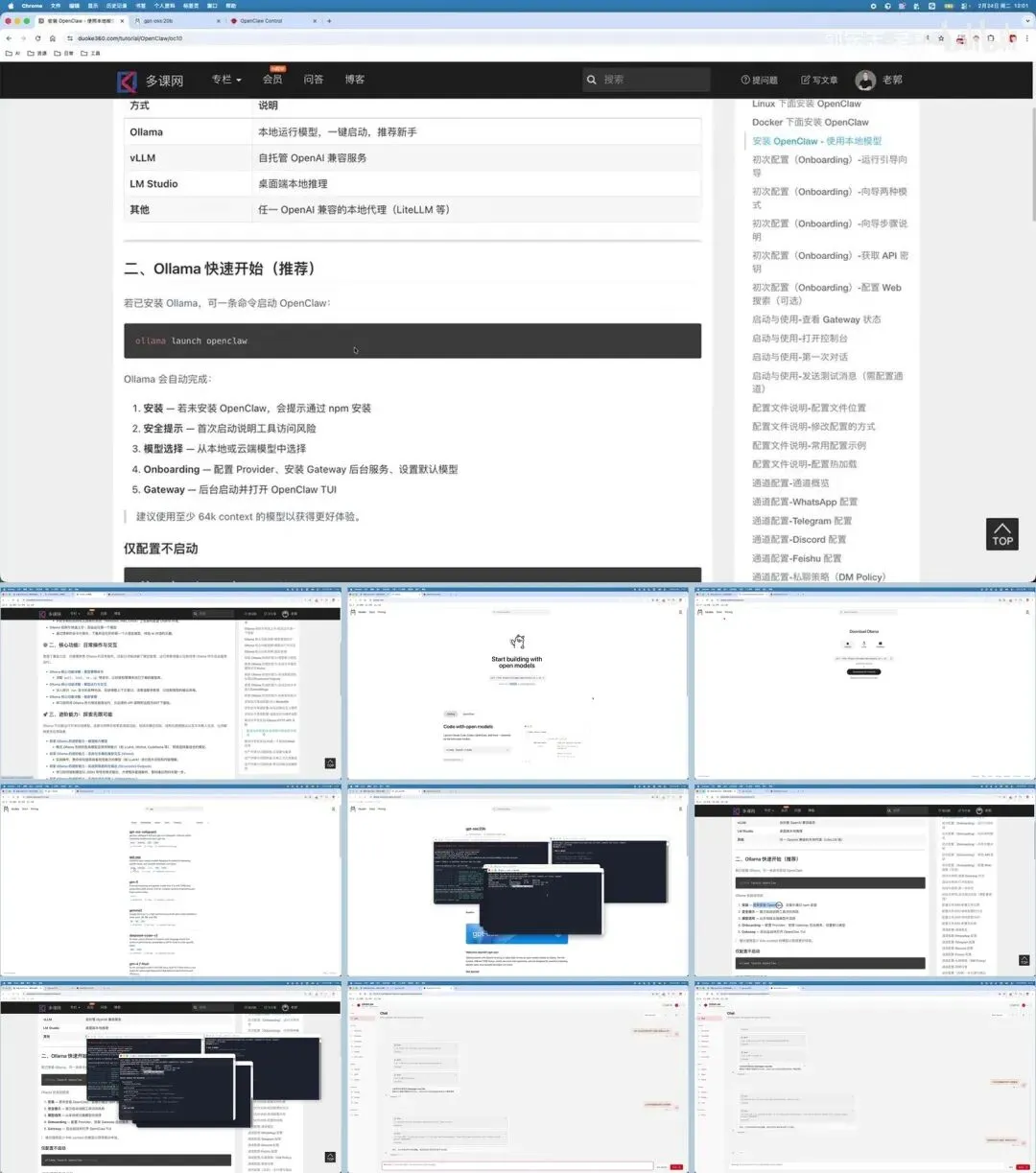Click the search magnifier icon
This screenshot has height=1173, width=1036.
(592, 80)
